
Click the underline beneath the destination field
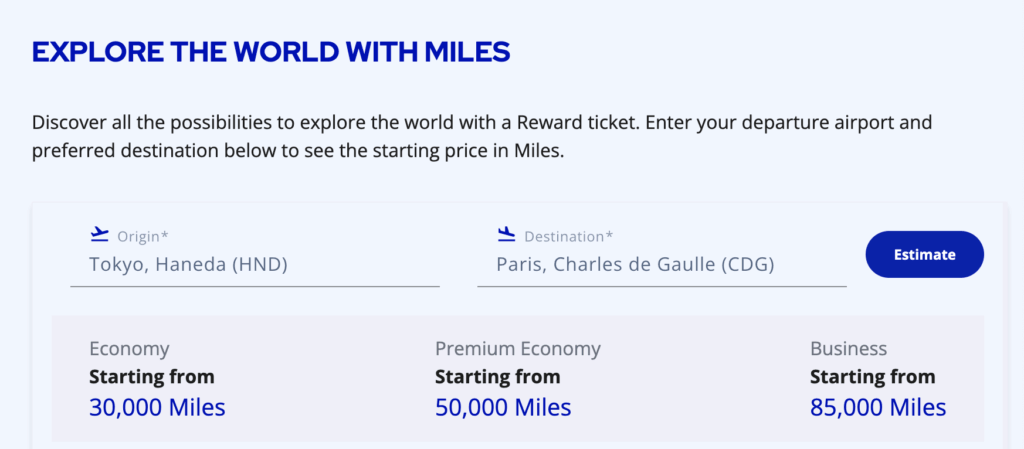pos(662,286)
